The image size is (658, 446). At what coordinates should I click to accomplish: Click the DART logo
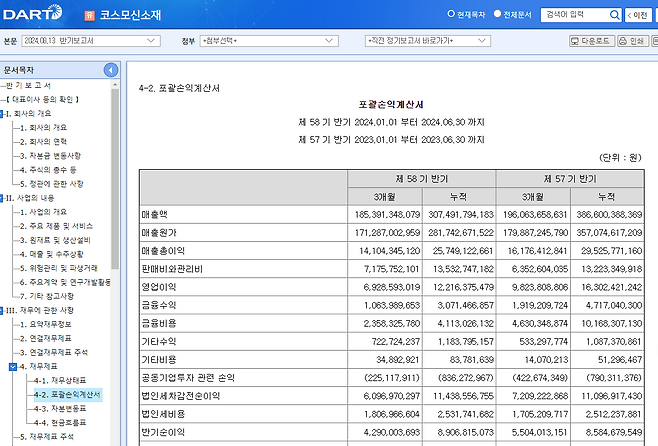click(33, 13)
